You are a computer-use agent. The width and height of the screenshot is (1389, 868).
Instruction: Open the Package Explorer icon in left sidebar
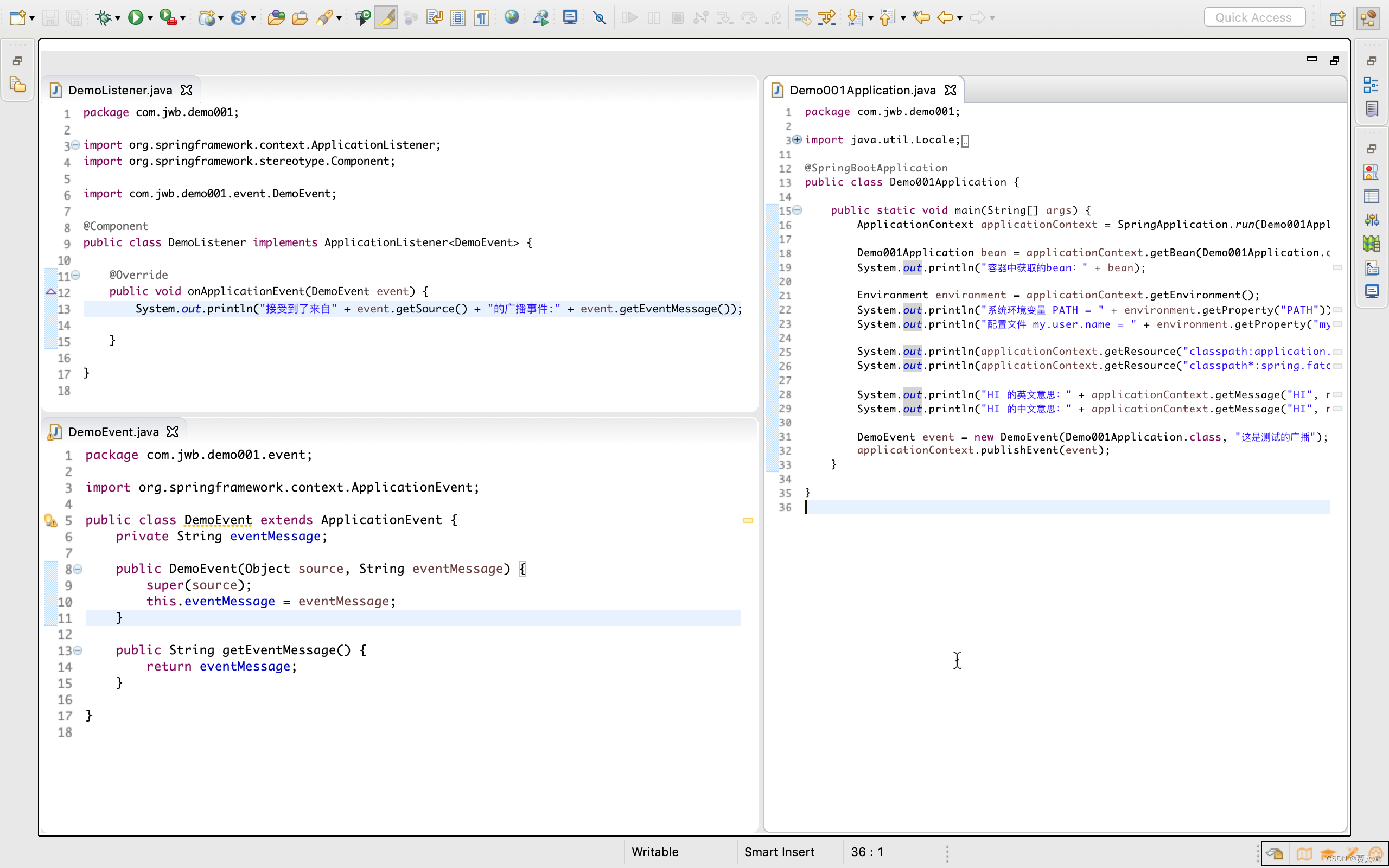click(18, 85)
